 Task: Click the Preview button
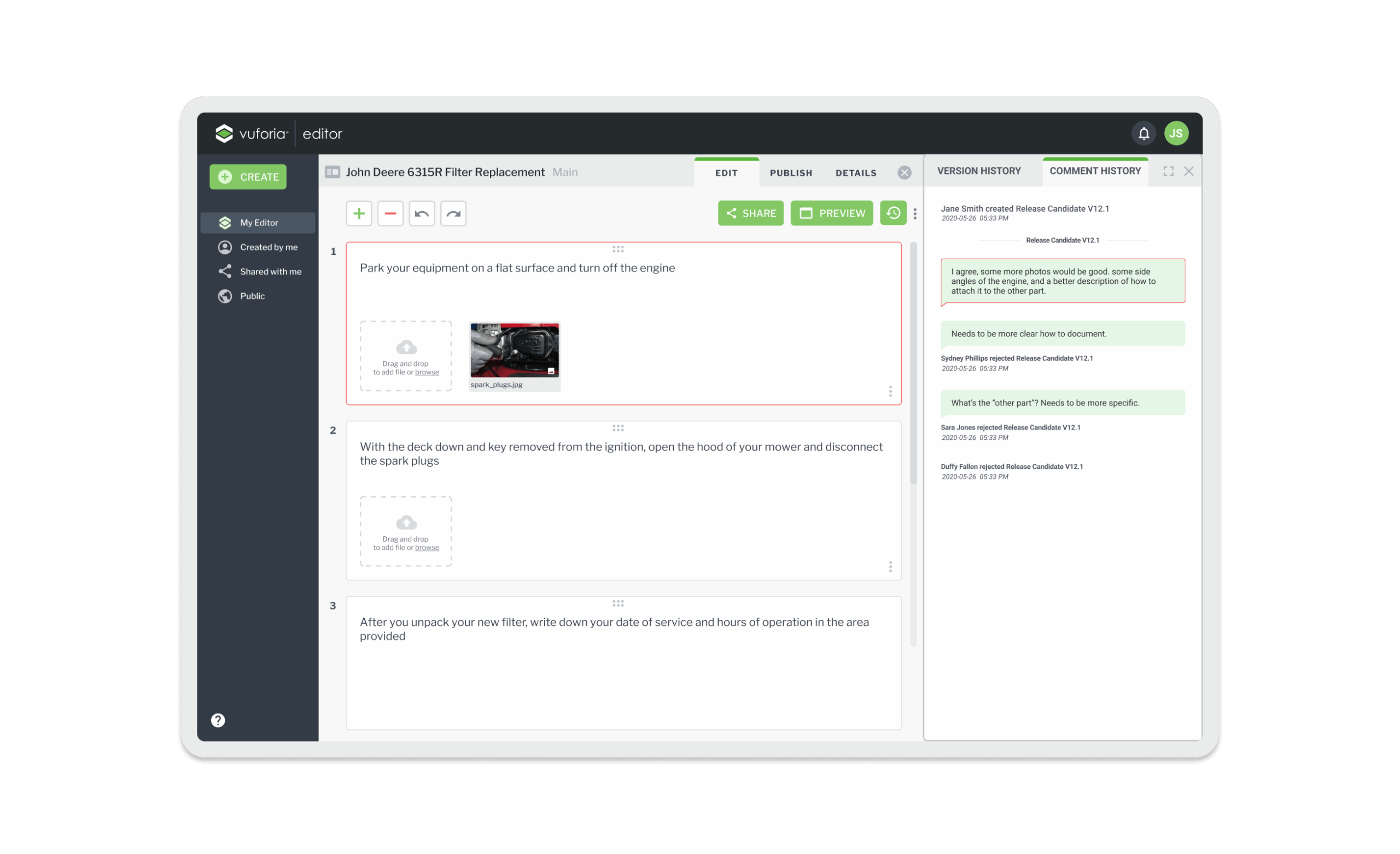coord(832,213)
